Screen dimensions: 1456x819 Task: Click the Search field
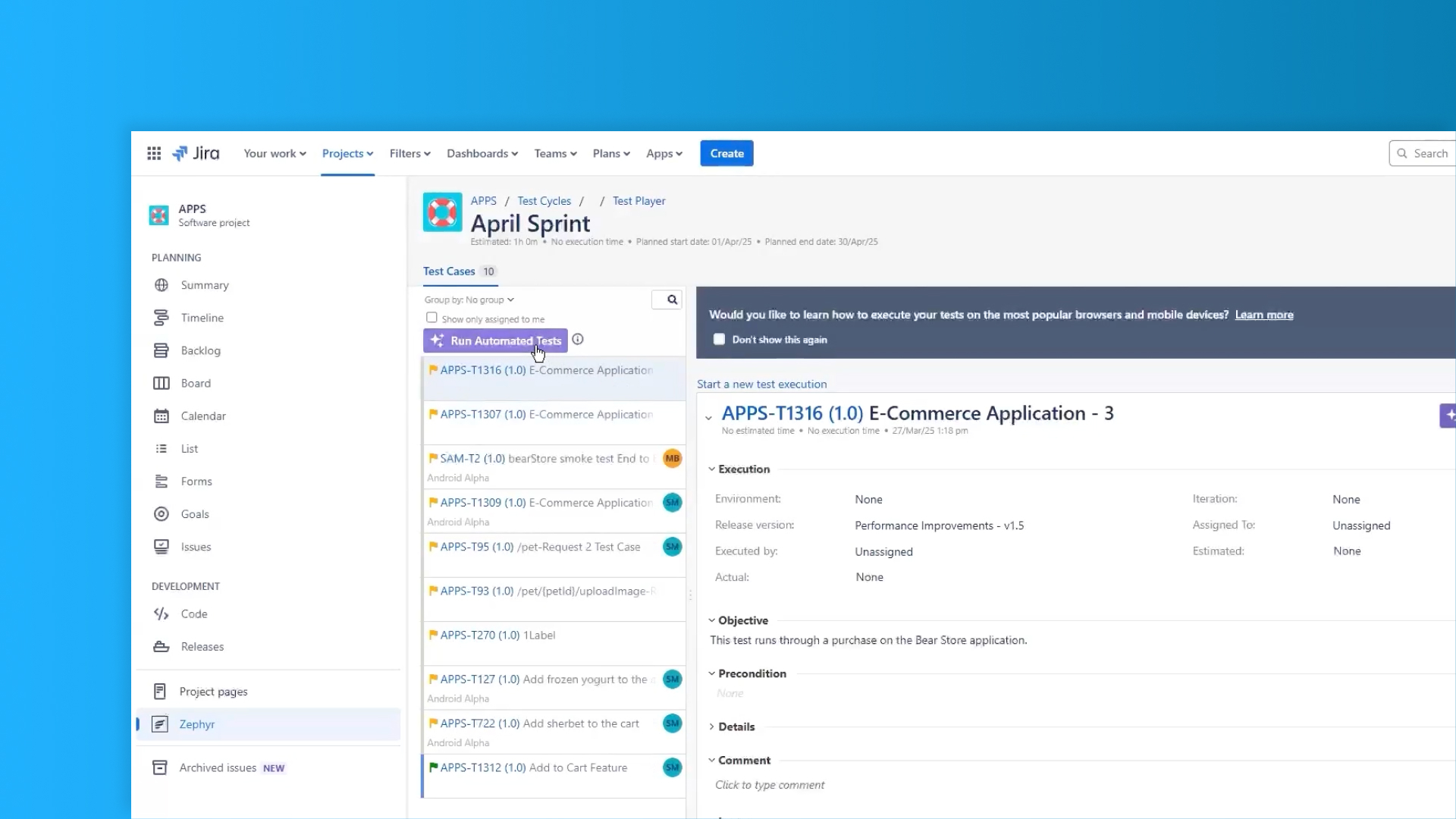pyautogui.click(x=1423, y=153)
